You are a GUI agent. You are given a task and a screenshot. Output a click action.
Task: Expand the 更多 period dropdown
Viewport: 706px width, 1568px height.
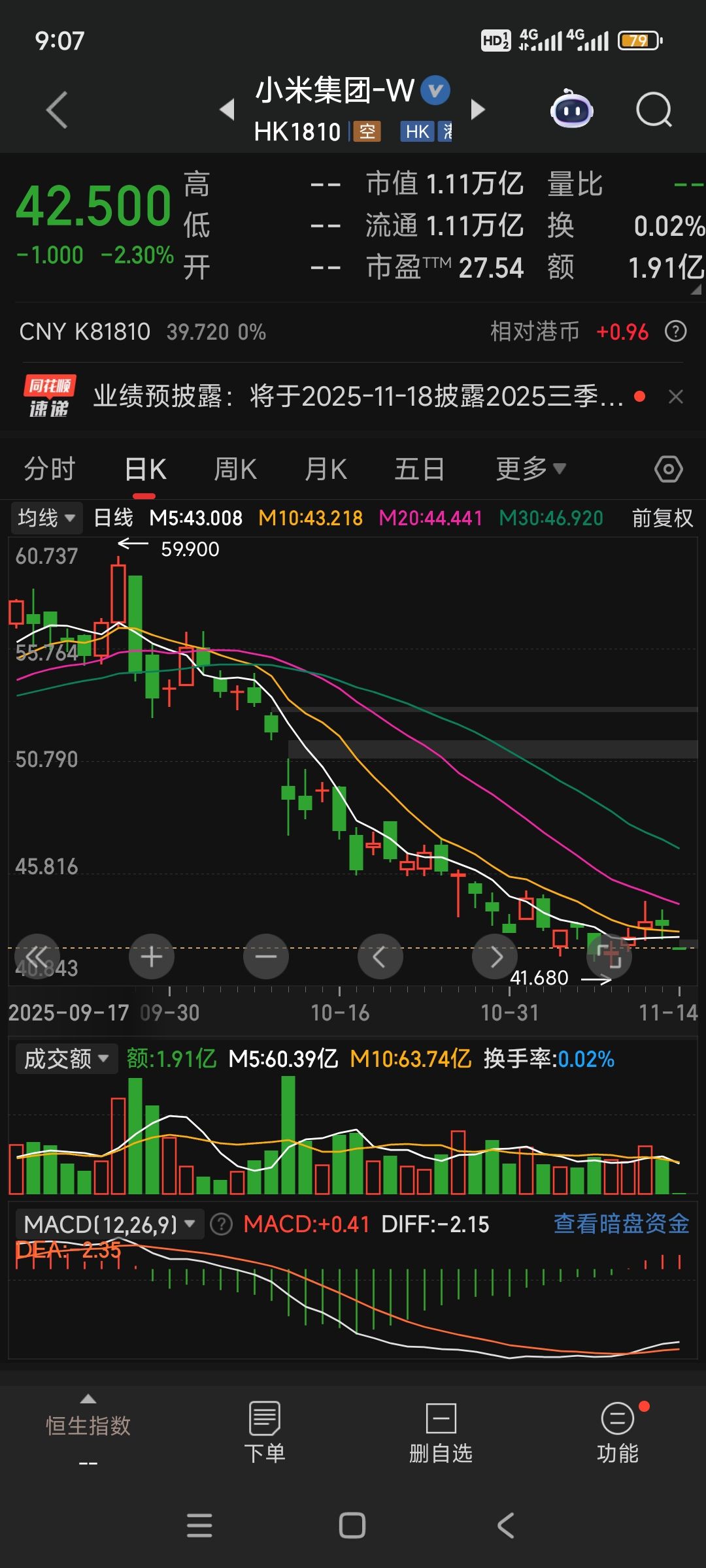(531, 469)
